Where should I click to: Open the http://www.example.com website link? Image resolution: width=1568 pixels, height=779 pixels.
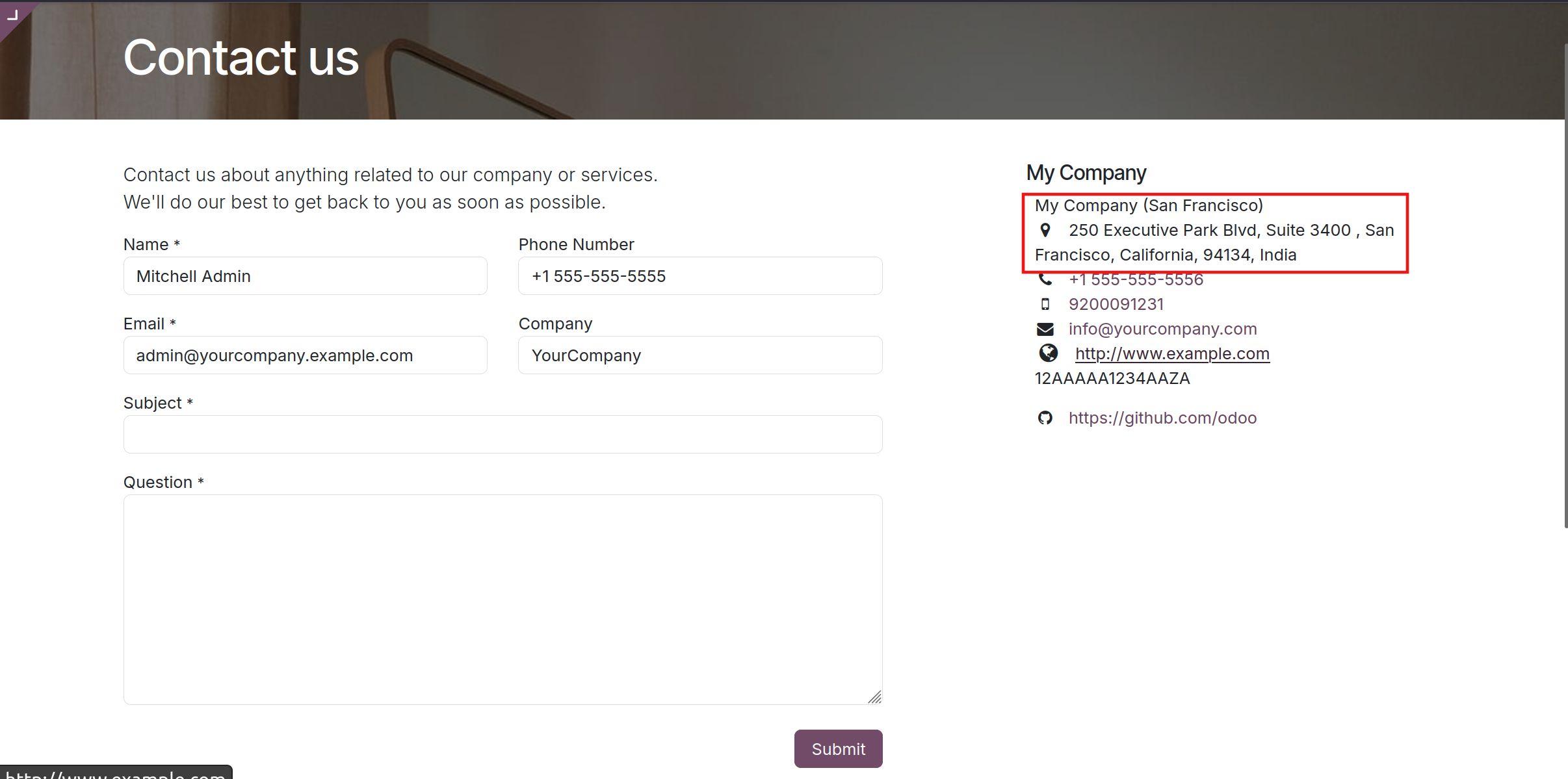pos(1171,353)
